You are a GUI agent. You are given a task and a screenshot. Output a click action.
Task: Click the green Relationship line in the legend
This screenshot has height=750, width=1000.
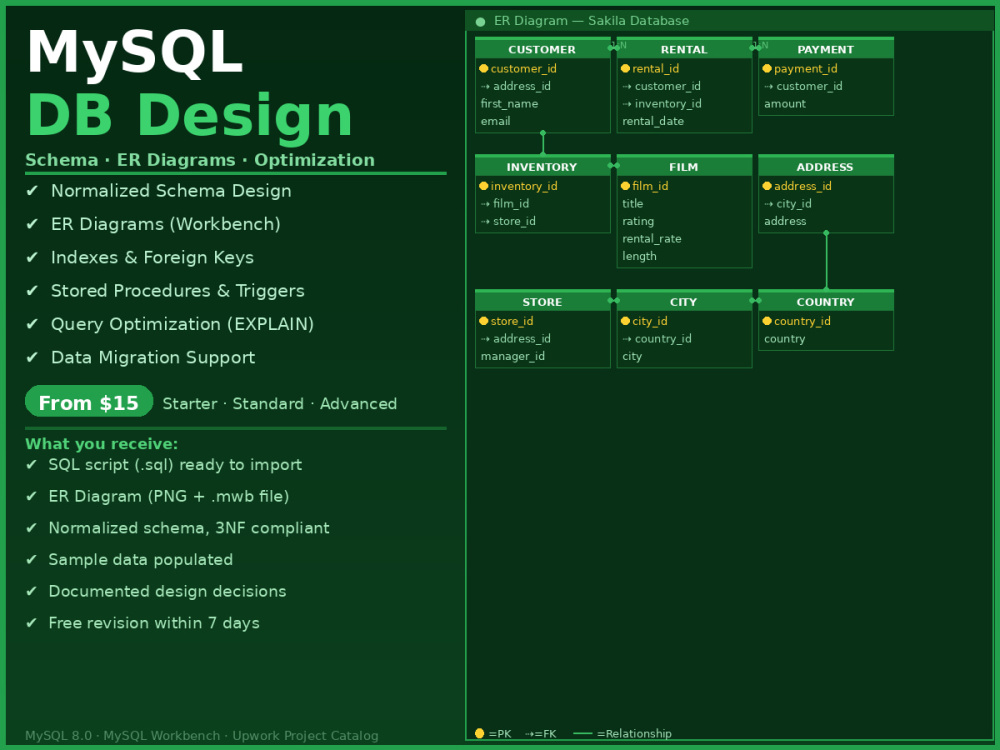(583, 733)
